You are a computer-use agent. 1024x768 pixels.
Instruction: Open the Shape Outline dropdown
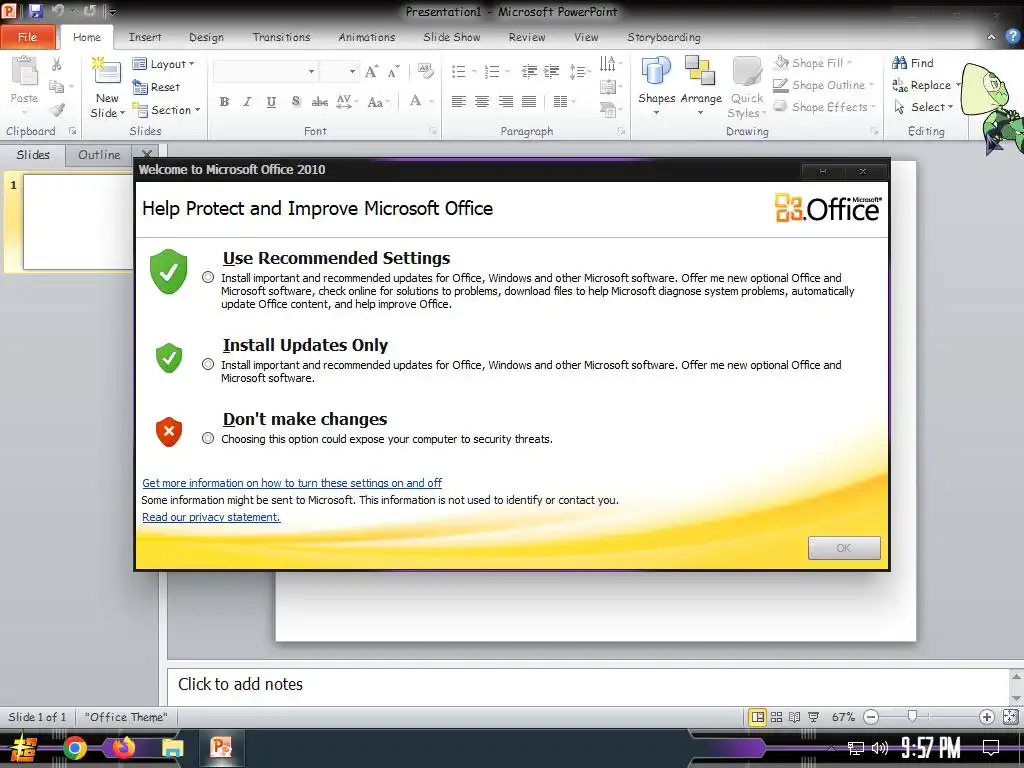click(823, 85)
